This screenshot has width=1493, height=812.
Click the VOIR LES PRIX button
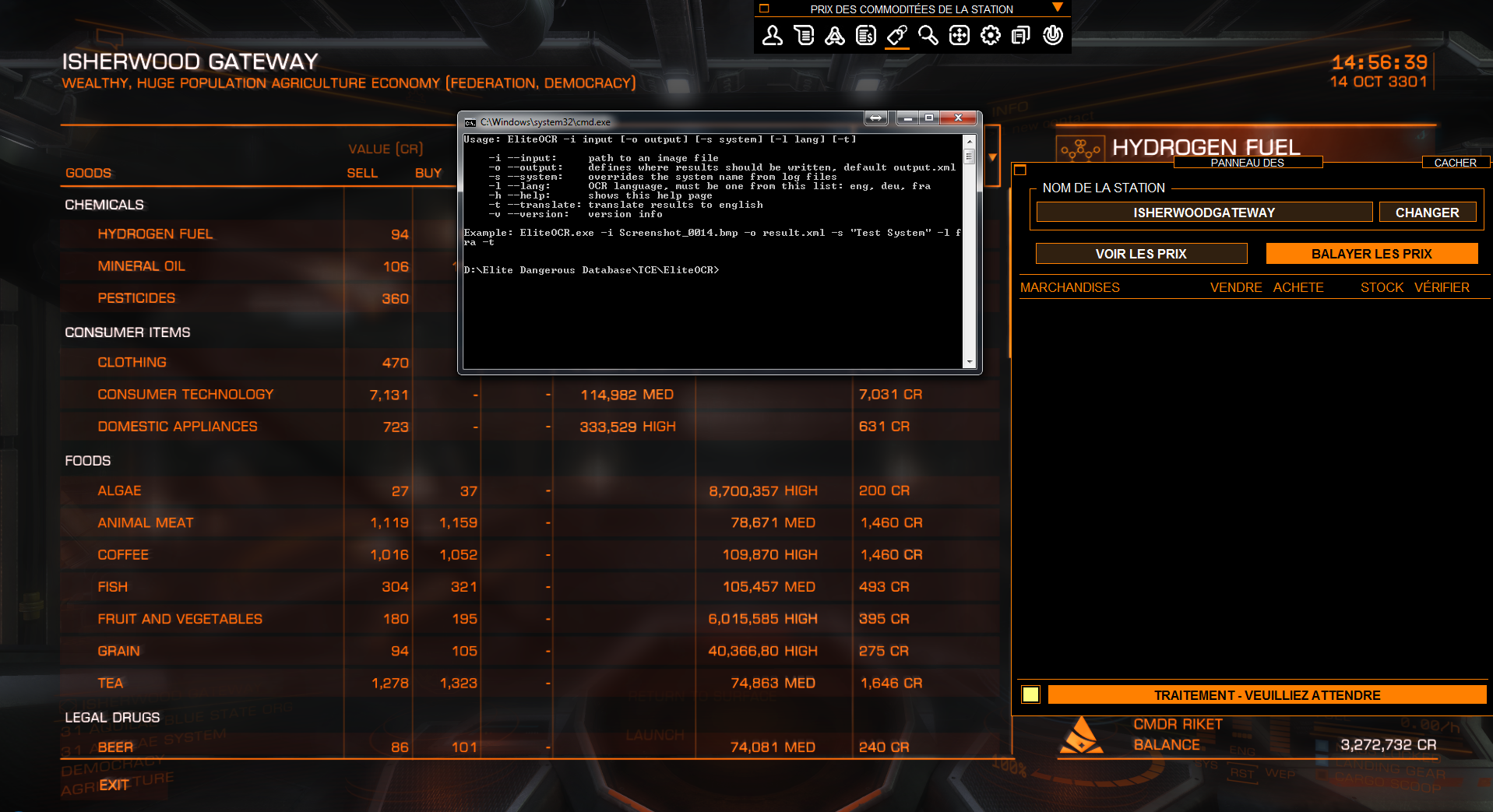coord(1141,254)
